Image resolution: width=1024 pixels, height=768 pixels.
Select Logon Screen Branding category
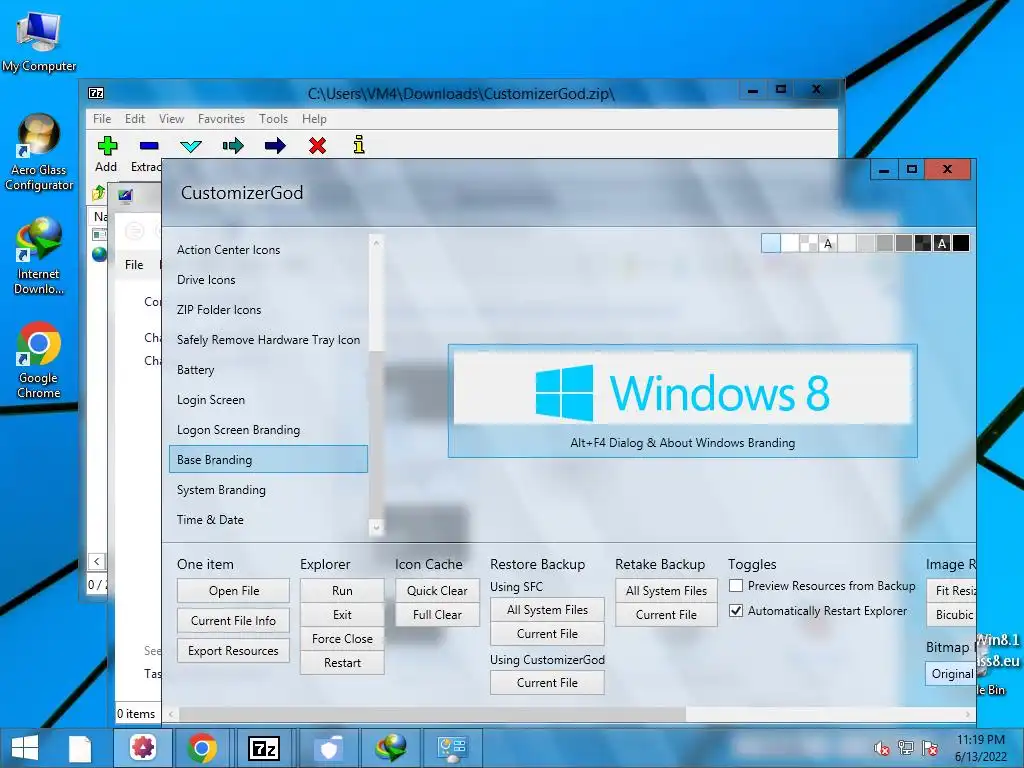point(268,430)
